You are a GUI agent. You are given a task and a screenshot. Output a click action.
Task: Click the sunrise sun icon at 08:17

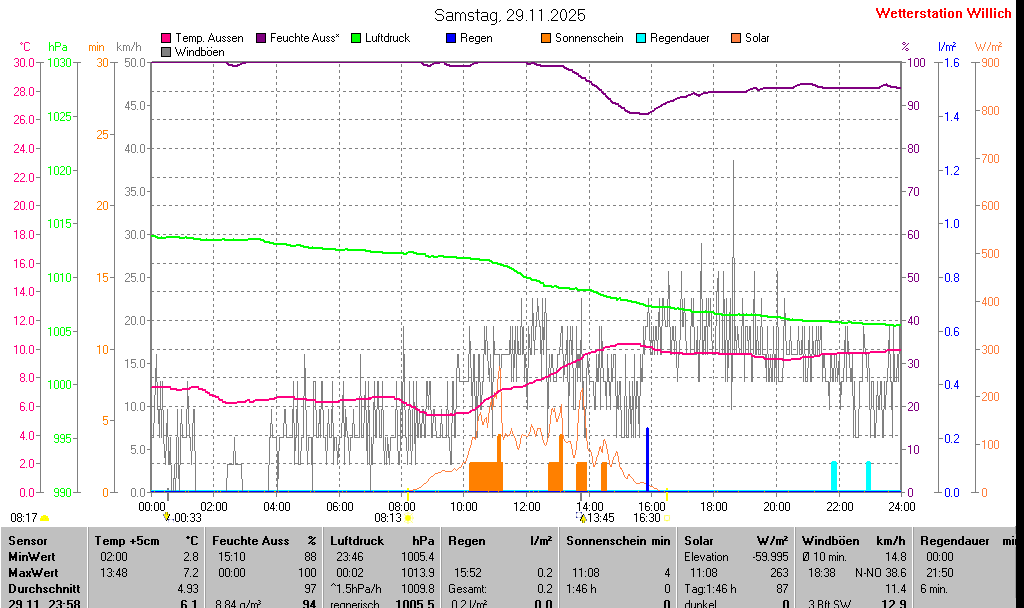(44, 518)
